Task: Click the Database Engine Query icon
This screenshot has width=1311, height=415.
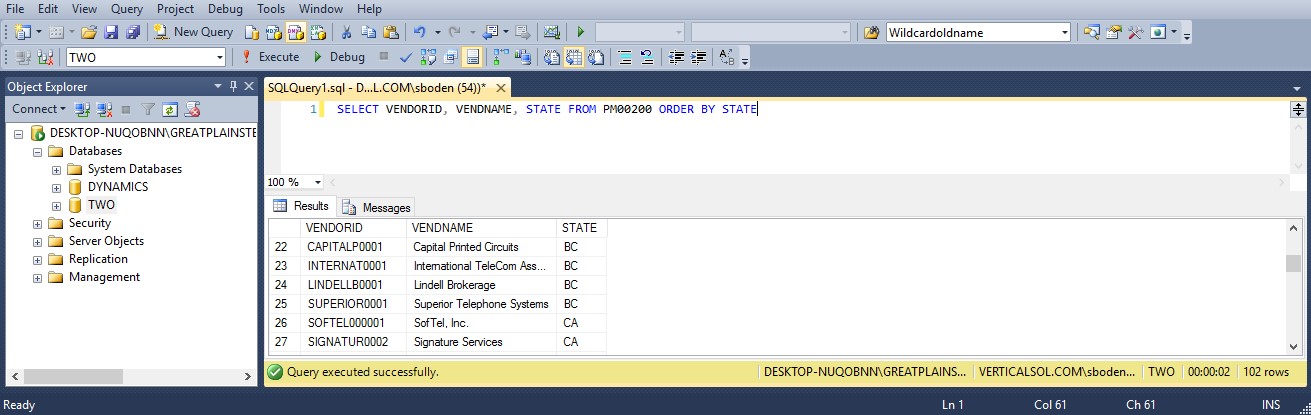Action: point(251,32)
